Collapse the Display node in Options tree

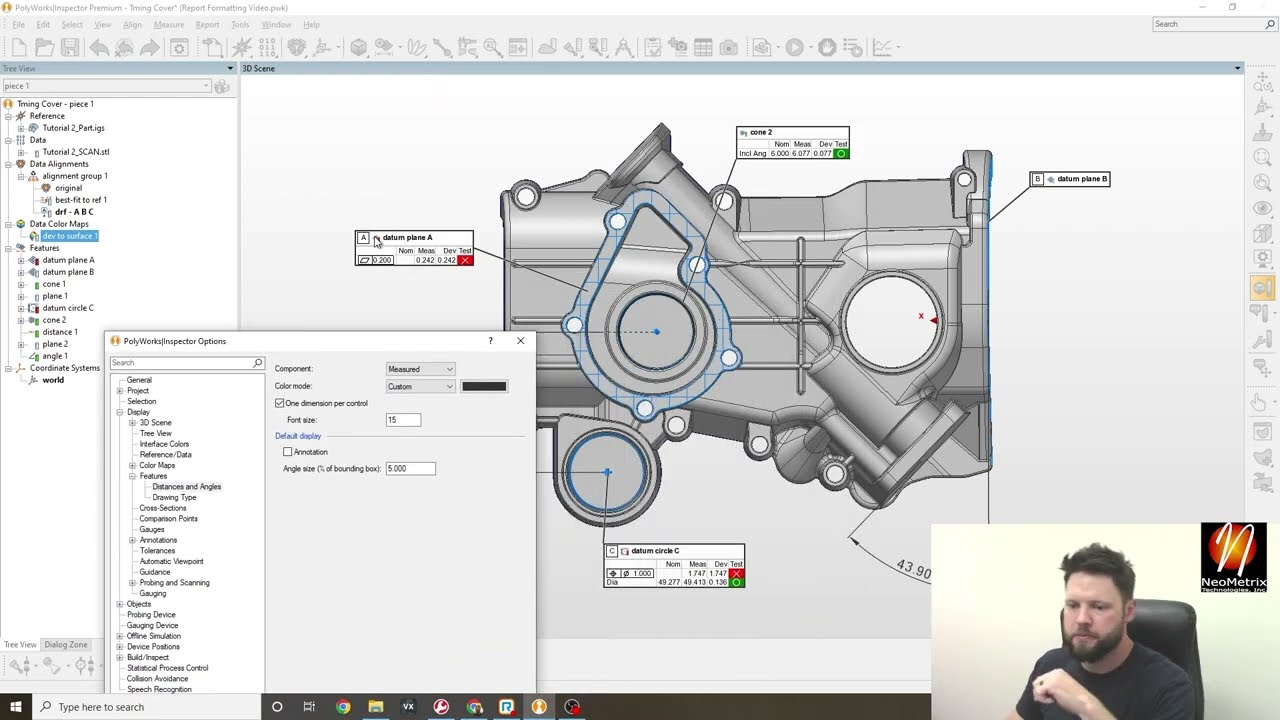coord(120,412)
